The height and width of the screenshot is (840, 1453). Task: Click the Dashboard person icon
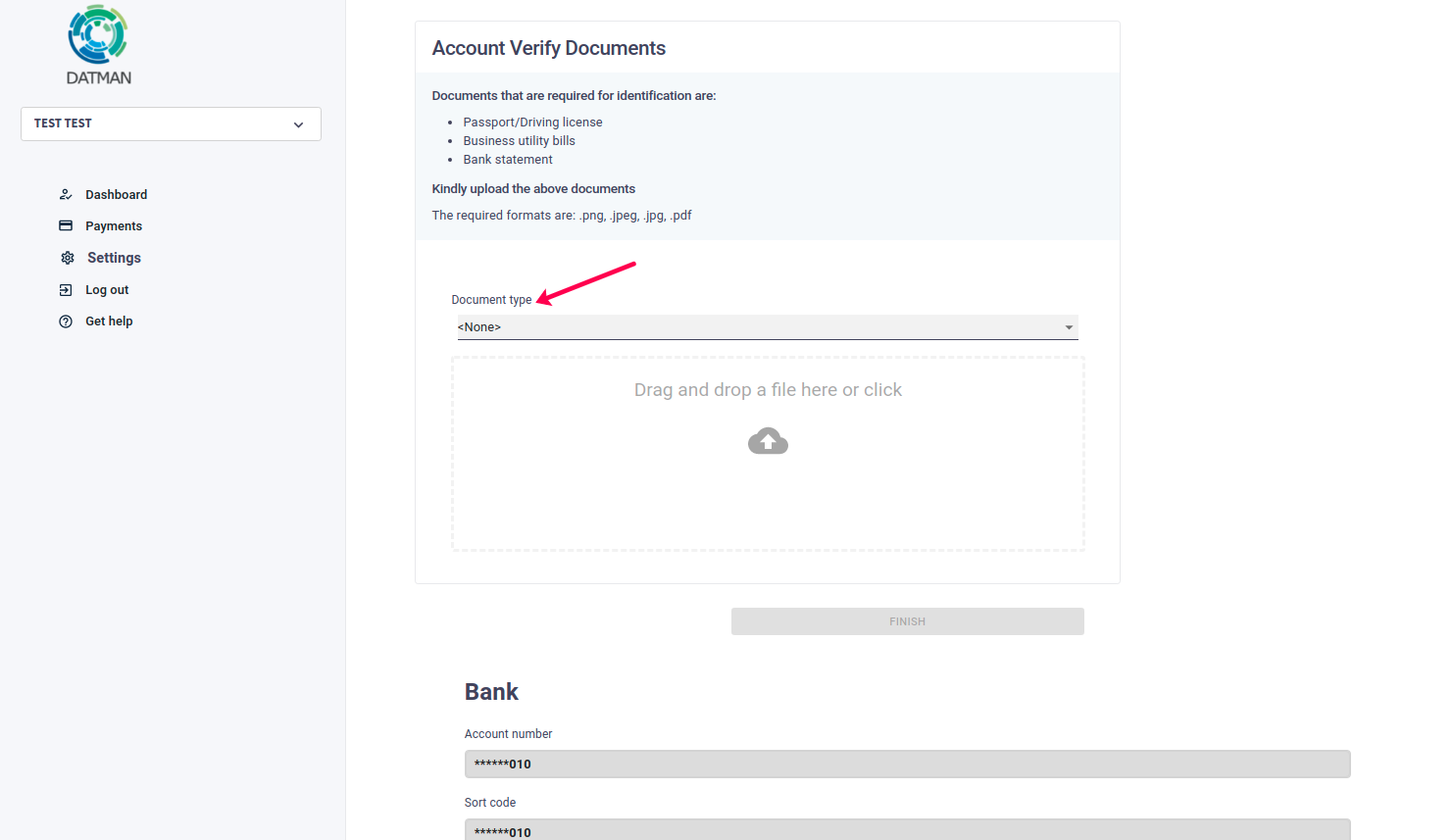tap(66, 194)
